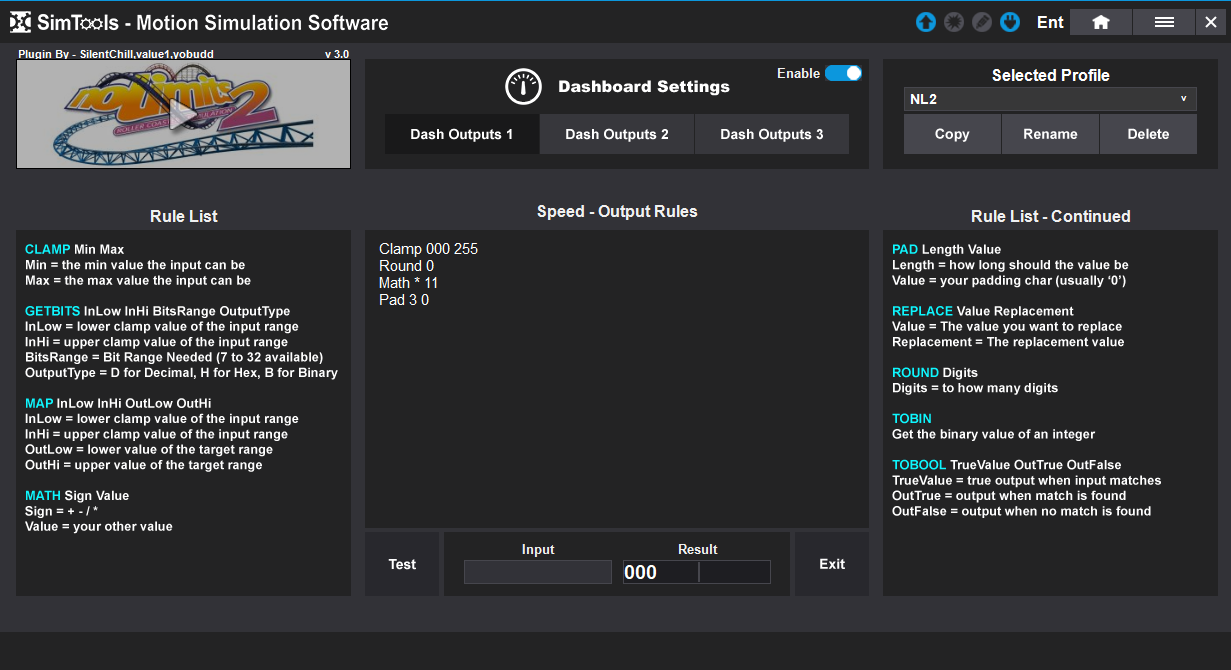This screenshot has width=1231, height=670.
Task: Click the 'Clamp 000 255' rule line
Action: pos(429,249)
